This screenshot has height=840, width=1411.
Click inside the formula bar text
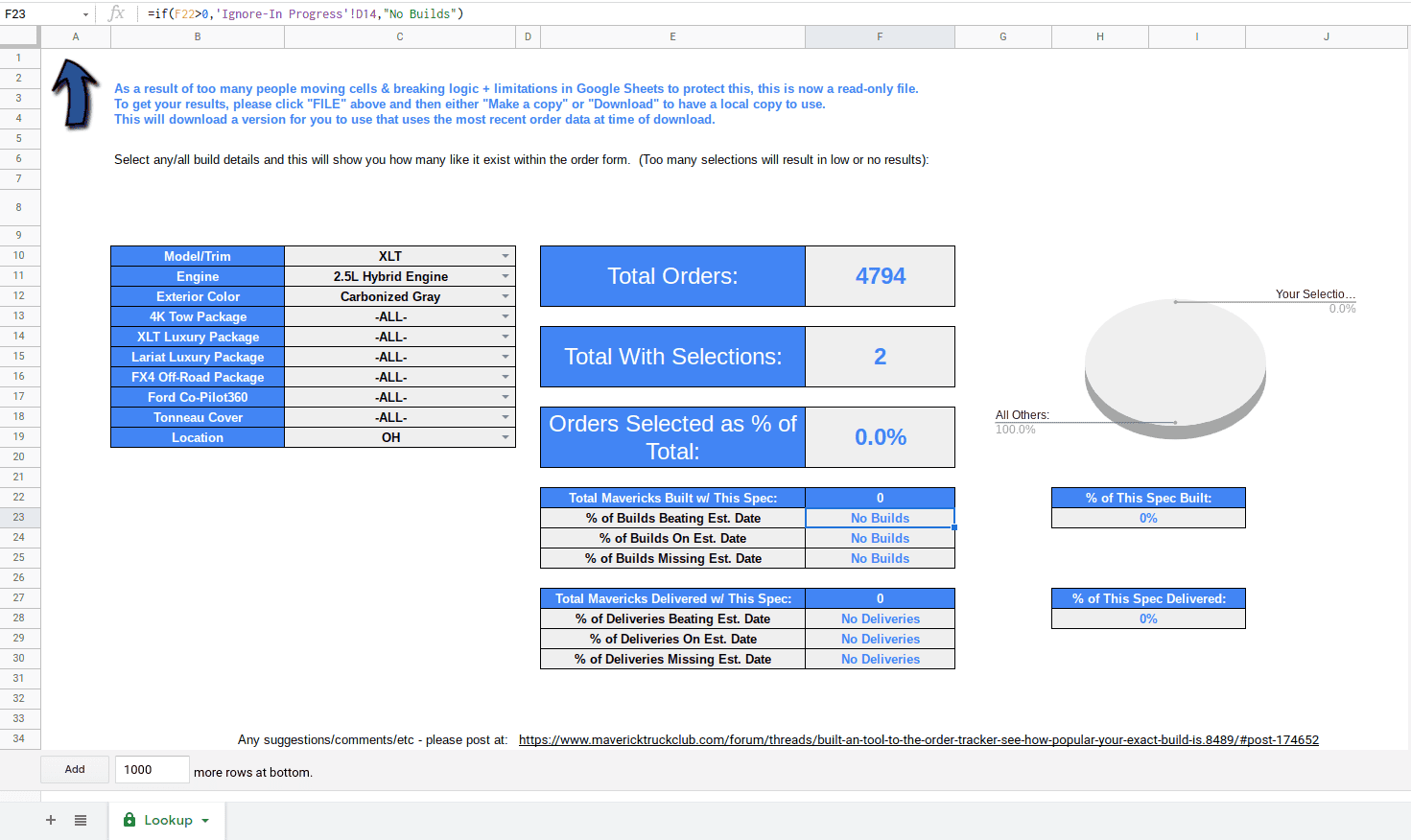tap(305, 13)
